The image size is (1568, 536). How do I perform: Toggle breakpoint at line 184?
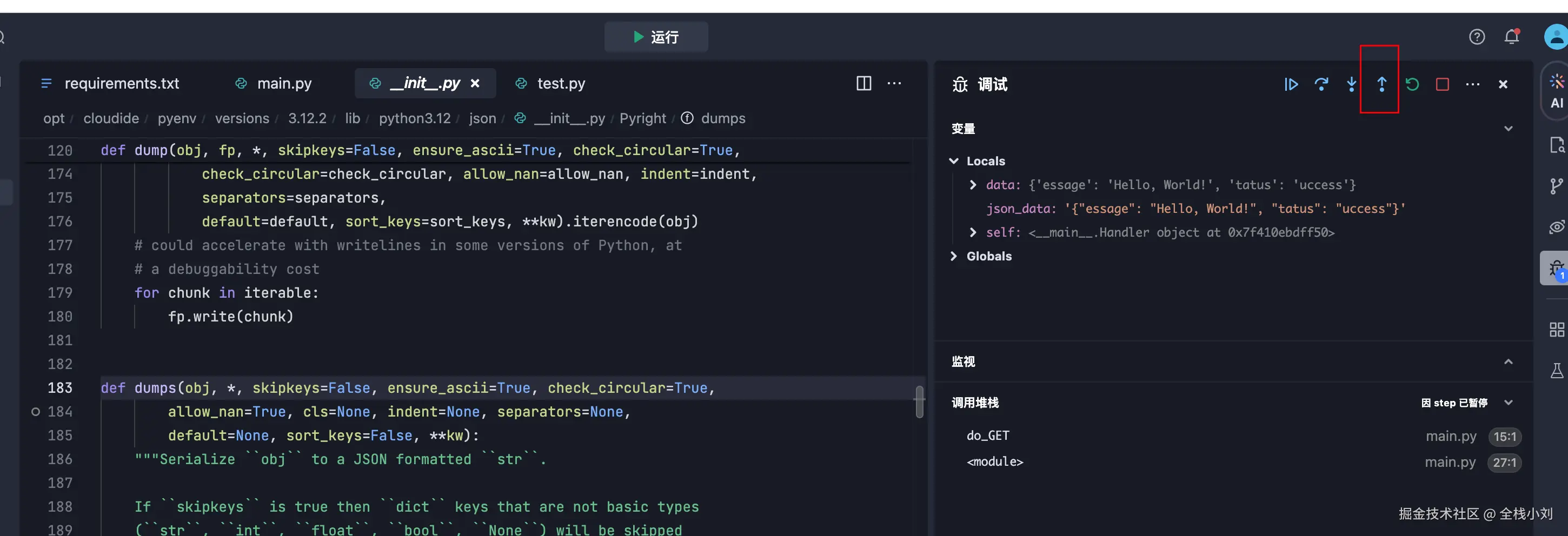35,412
